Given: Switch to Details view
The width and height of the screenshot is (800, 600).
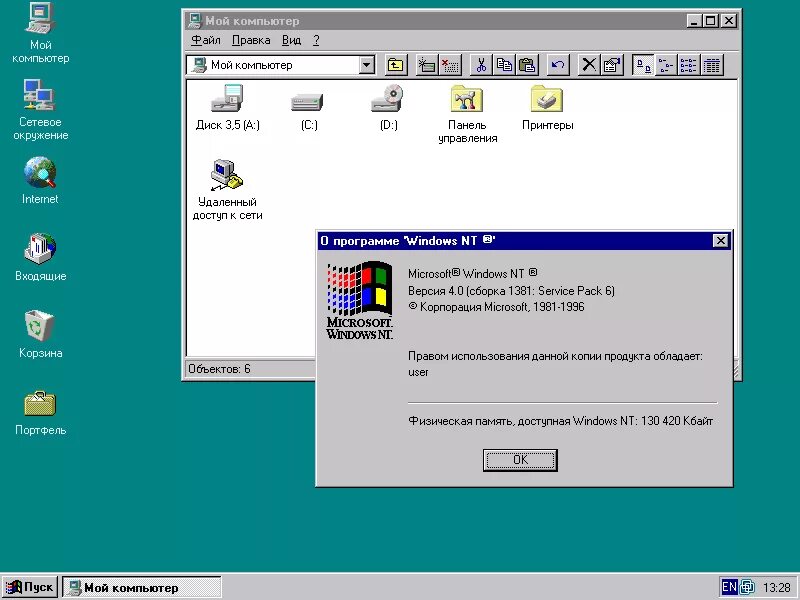Looking at the screenshot, I should click(x=712, y=65).
